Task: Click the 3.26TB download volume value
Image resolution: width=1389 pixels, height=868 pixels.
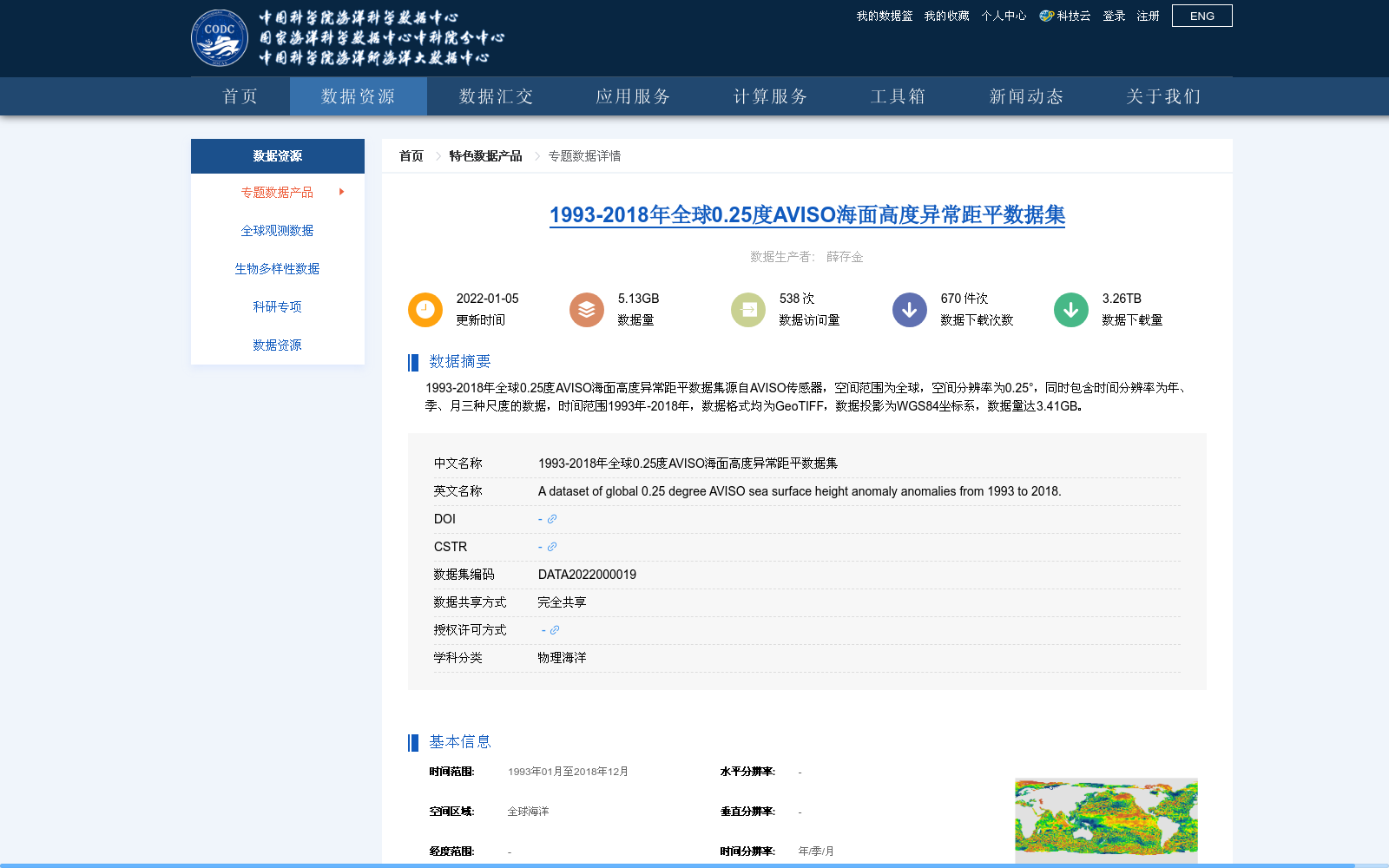Action: pyautogui.click(x=1122, y=299)
